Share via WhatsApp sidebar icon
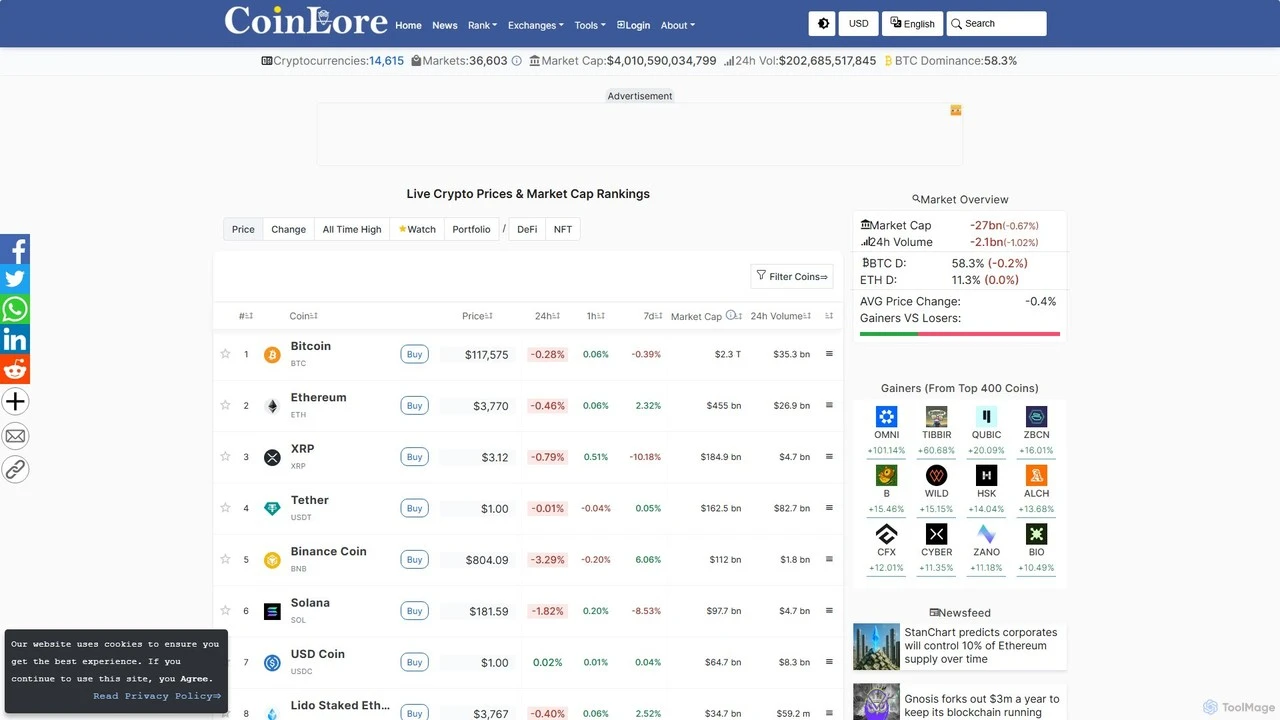 15,309
